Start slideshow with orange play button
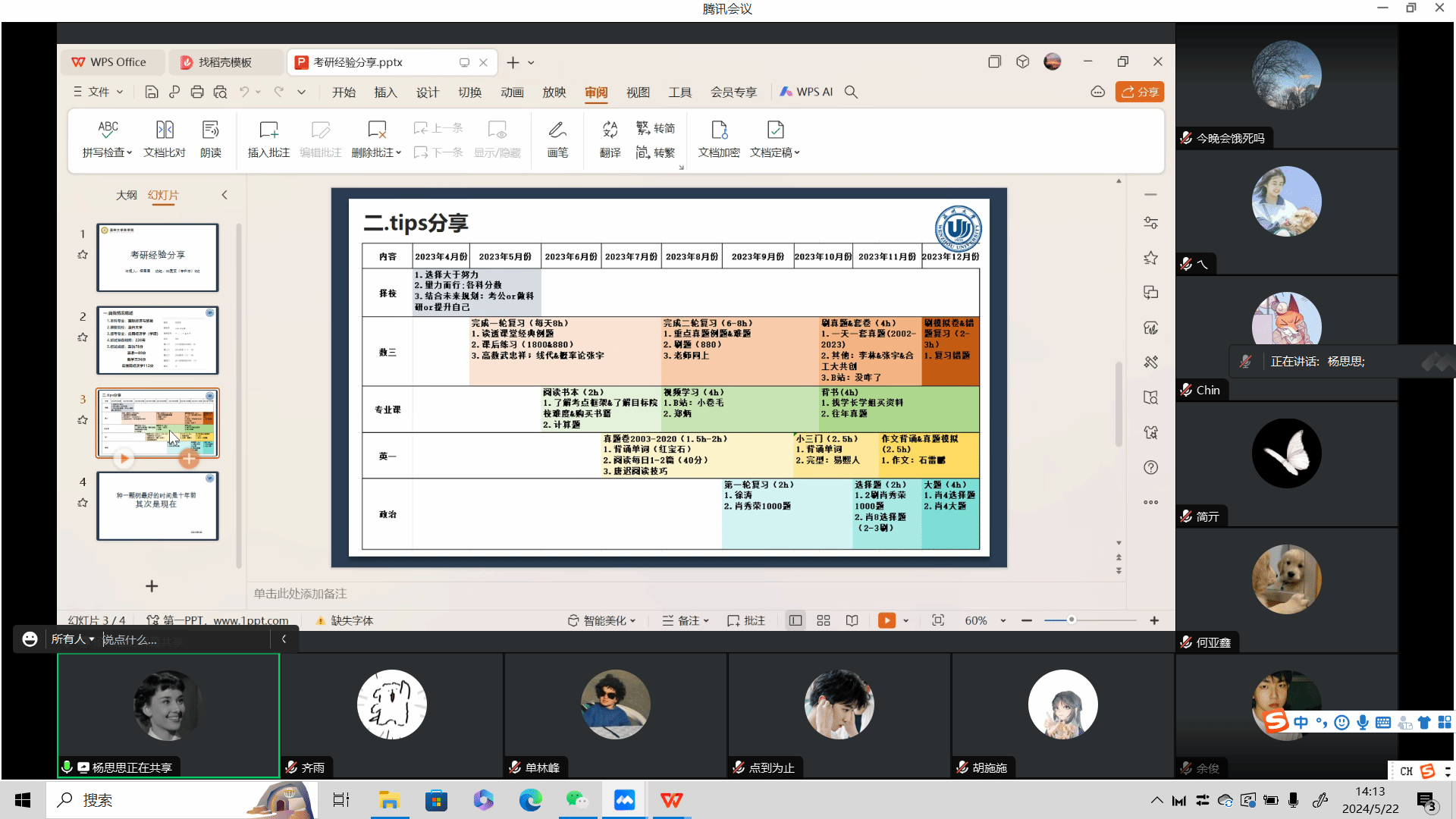Viewport: 1456px width, 819px height. point(886,620)
